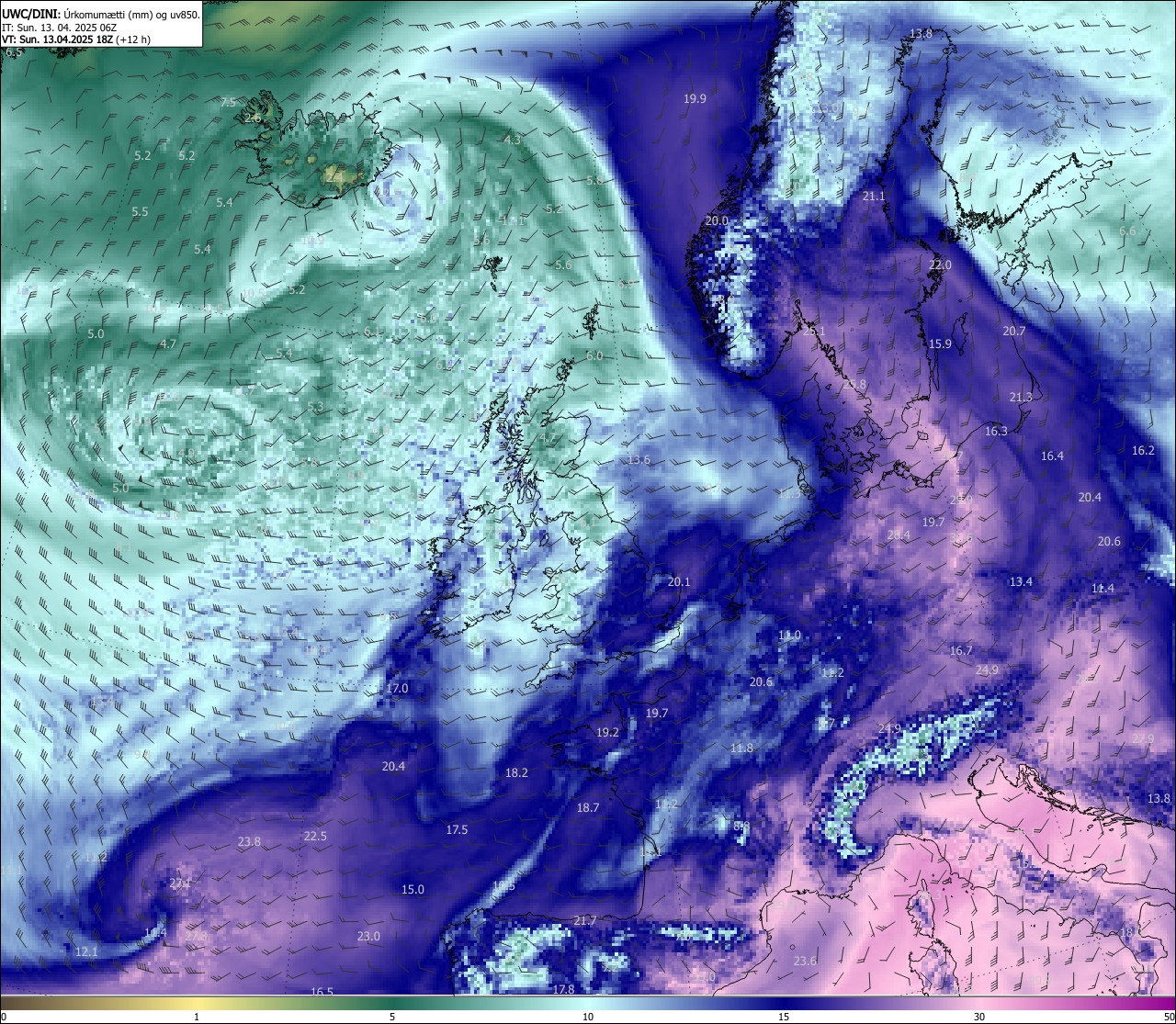Click the value 23.0 on the map
Image resolution: width=1176 pixels, height=1024 pixels.
[x=368, y=937]
